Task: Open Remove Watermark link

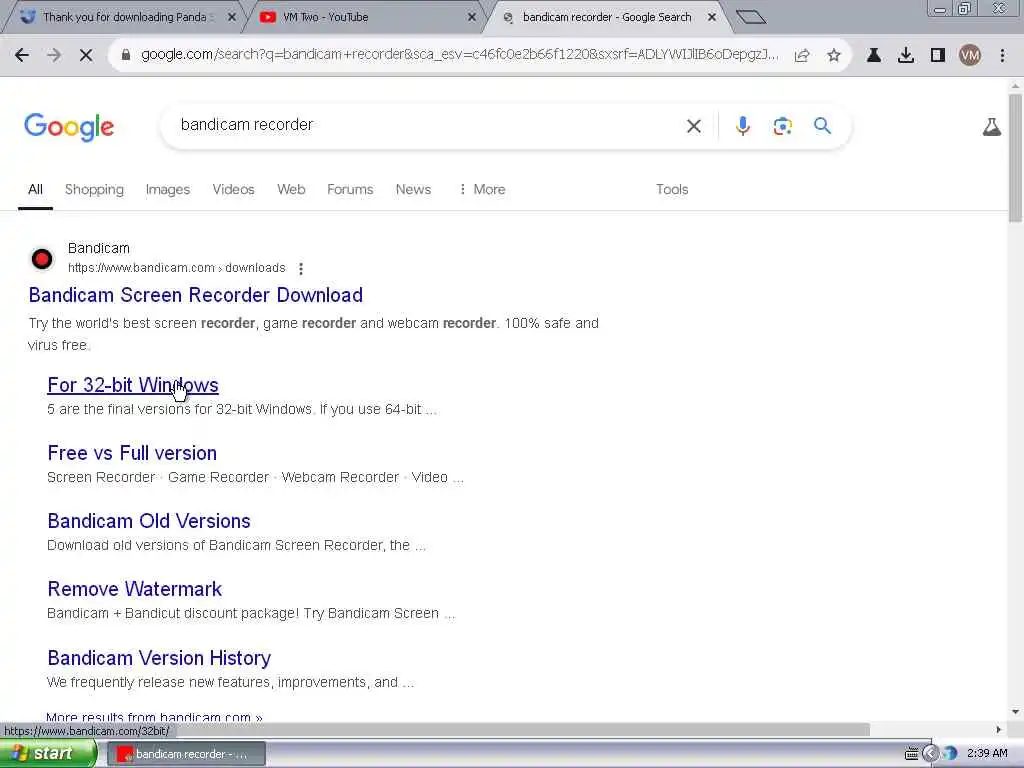Action: coord(135,589)
